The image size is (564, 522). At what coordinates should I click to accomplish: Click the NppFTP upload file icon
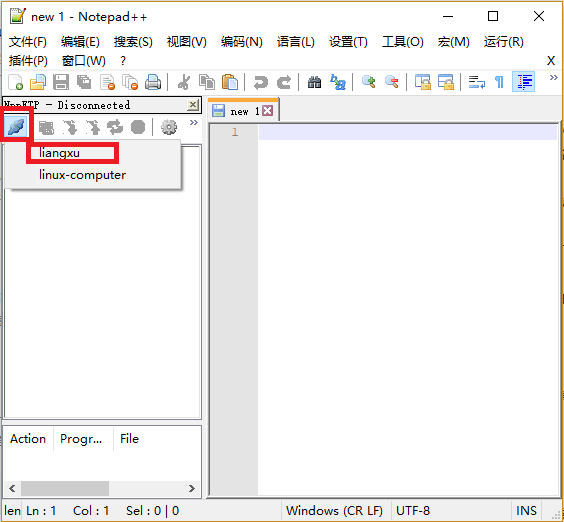(x=92, y=127)
